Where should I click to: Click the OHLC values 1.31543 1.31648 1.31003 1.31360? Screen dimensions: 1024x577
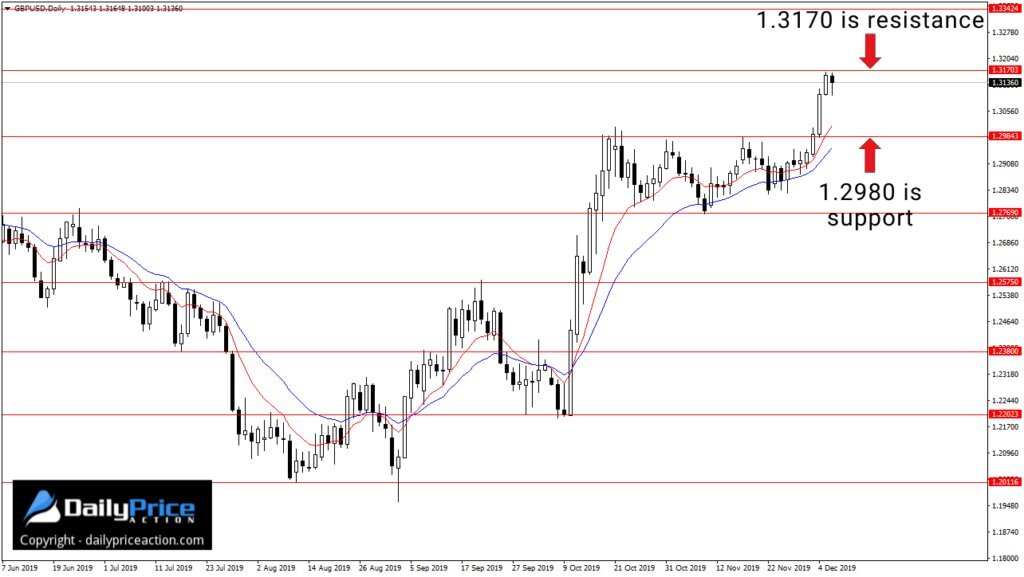(127, 8)
